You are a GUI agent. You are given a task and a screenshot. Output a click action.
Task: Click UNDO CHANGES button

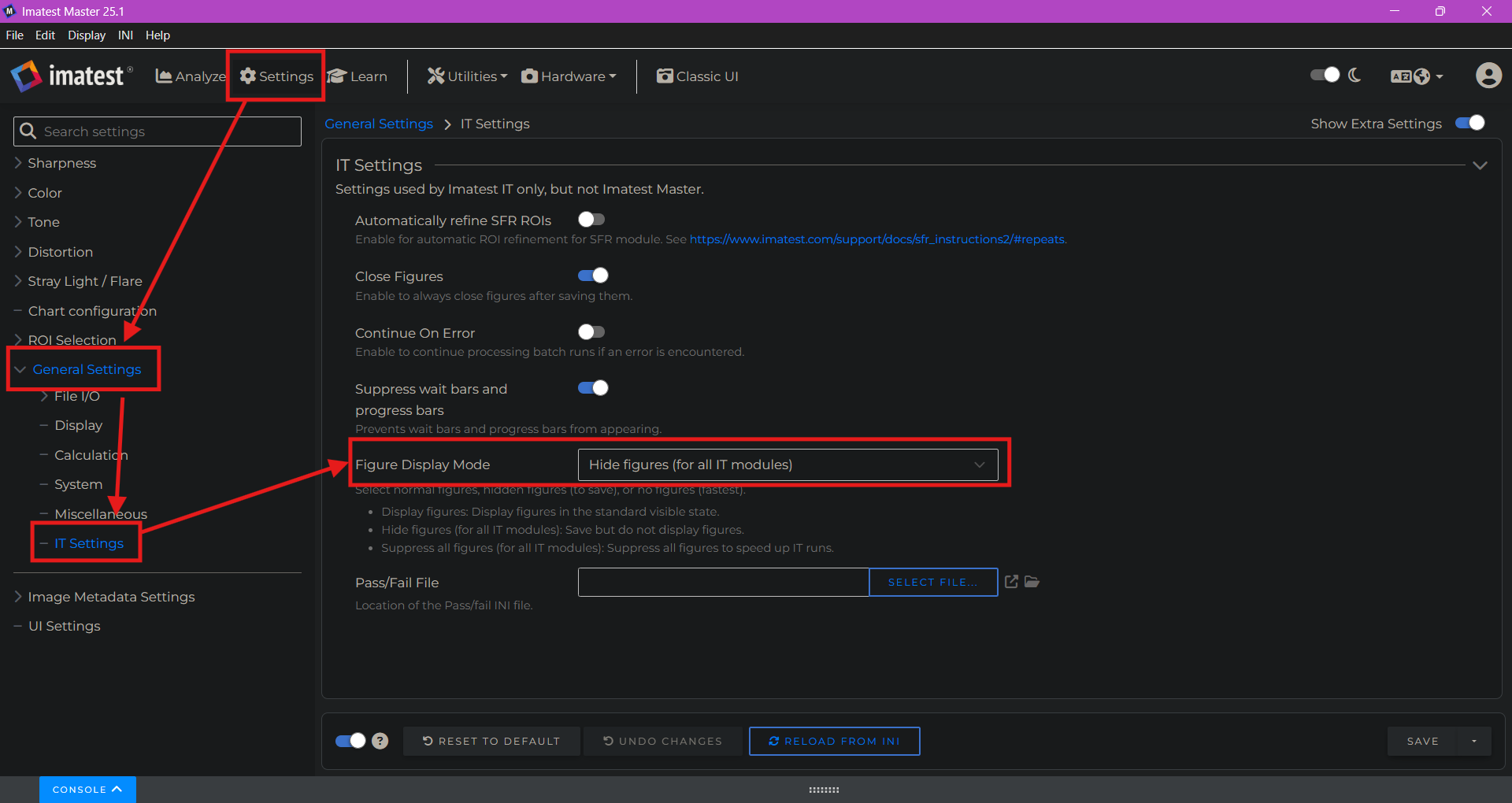663,742
